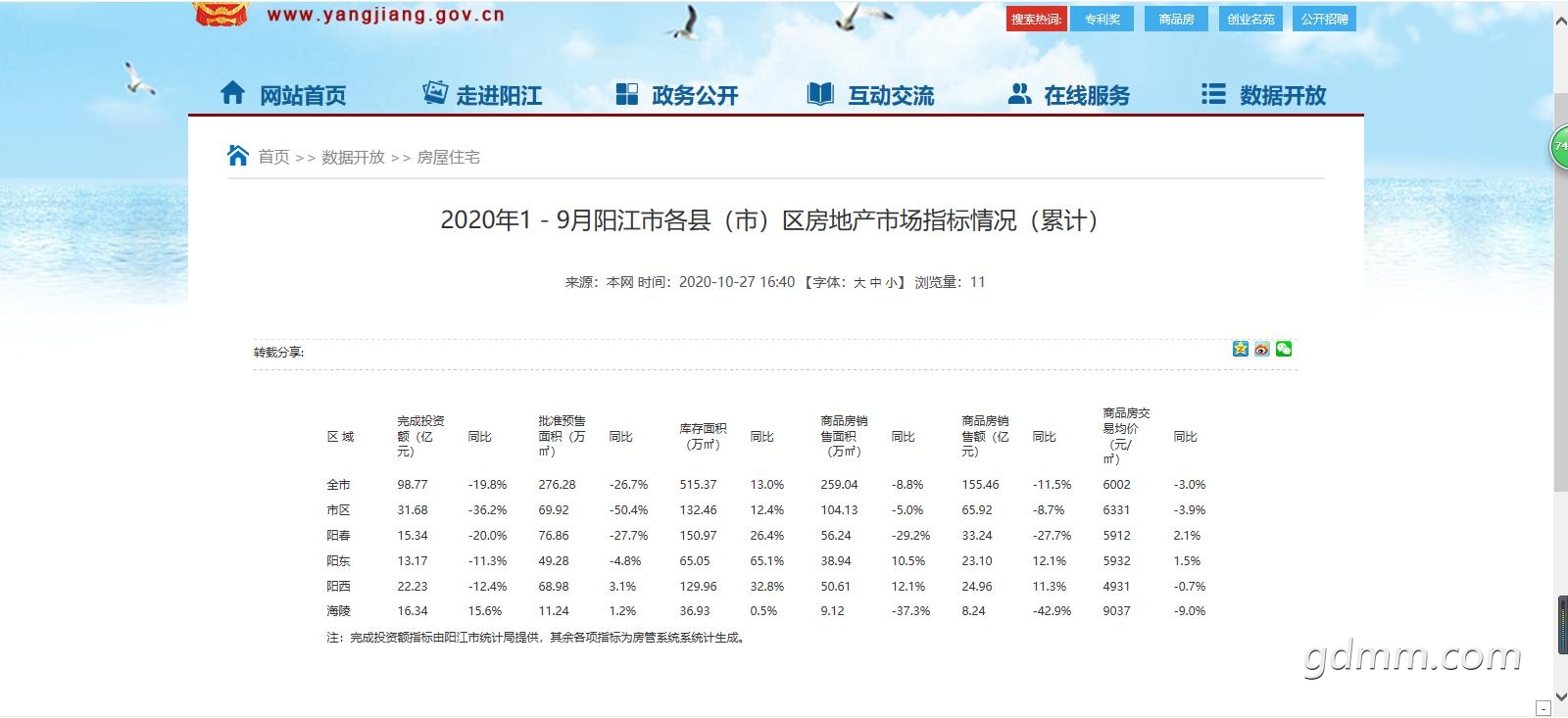
Task: Select the 海陵 row label
Action: [338, 610]
